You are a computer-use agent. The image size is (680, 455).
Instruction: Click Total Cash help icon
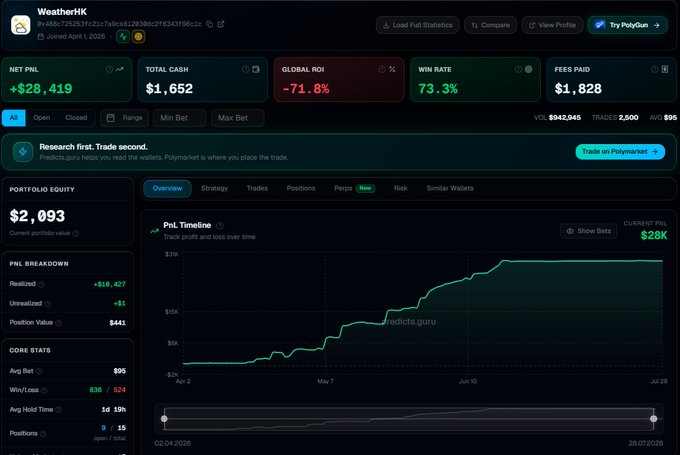tap(245, 69)
